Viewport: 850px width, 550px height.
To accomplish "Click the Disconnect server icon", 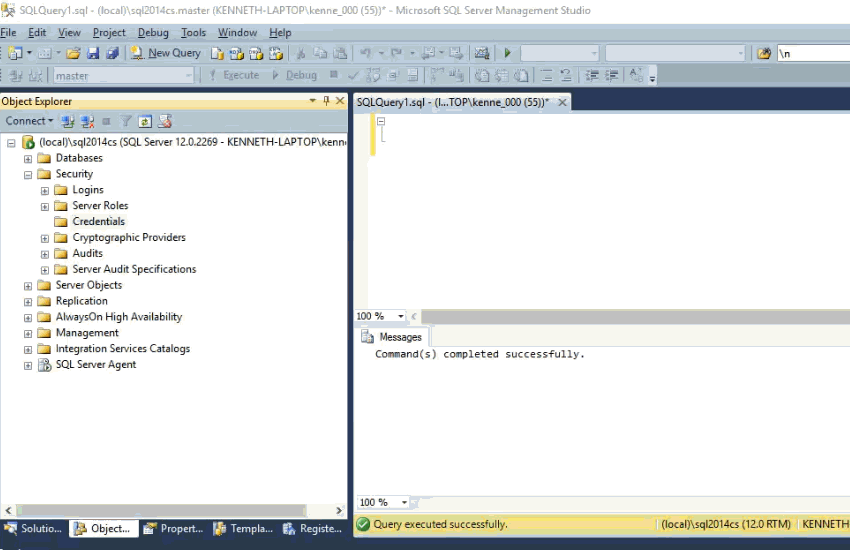I will [x=87, y=121].
